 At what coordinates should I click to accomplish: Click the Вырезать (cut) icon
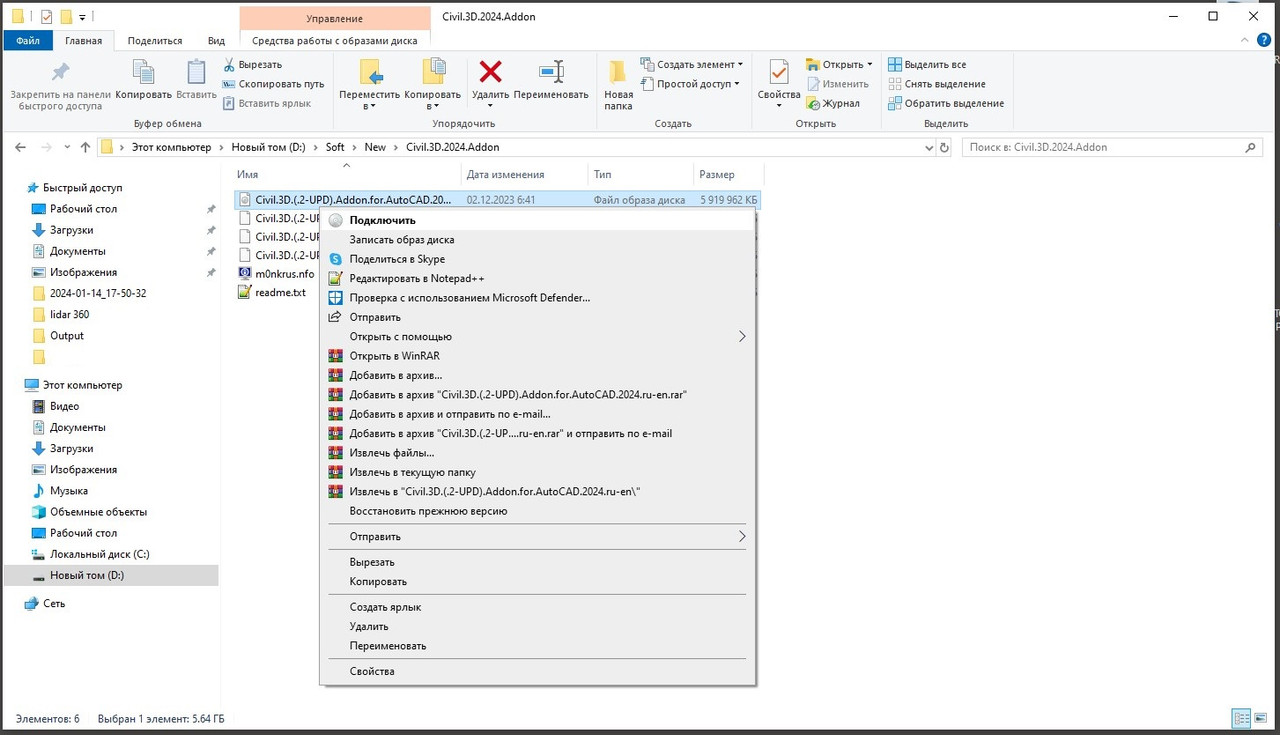tap(229, 64)
